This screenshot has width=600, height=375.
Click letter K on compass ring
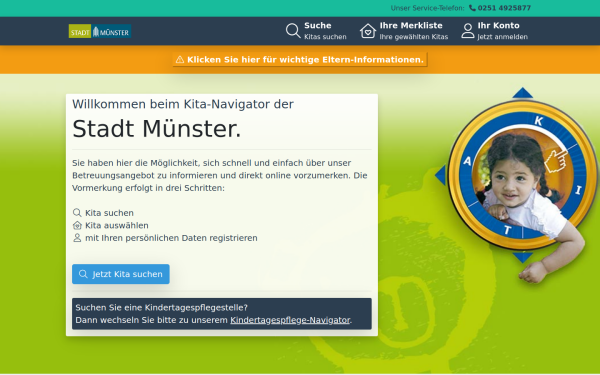pyautogui.click(x=538, y=121)
